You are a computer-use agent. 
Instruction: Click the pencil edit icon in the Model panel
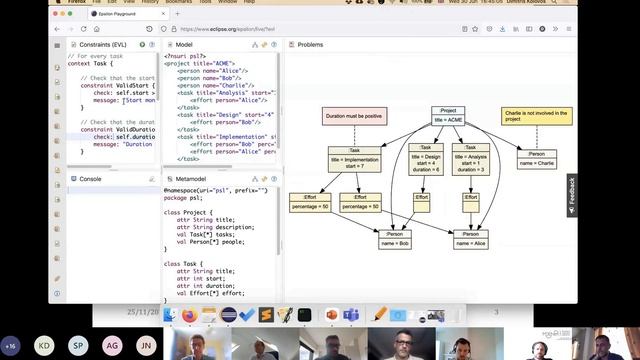pos(264,44)
